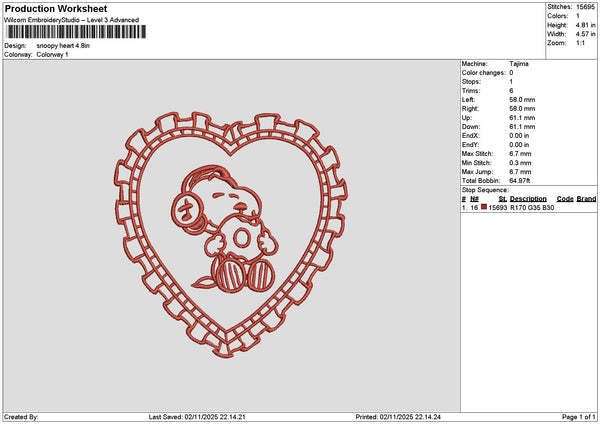This screenshot has width=600, height=424.
Task: Click the Height value 4.81 in
Action: coord(585,25)
